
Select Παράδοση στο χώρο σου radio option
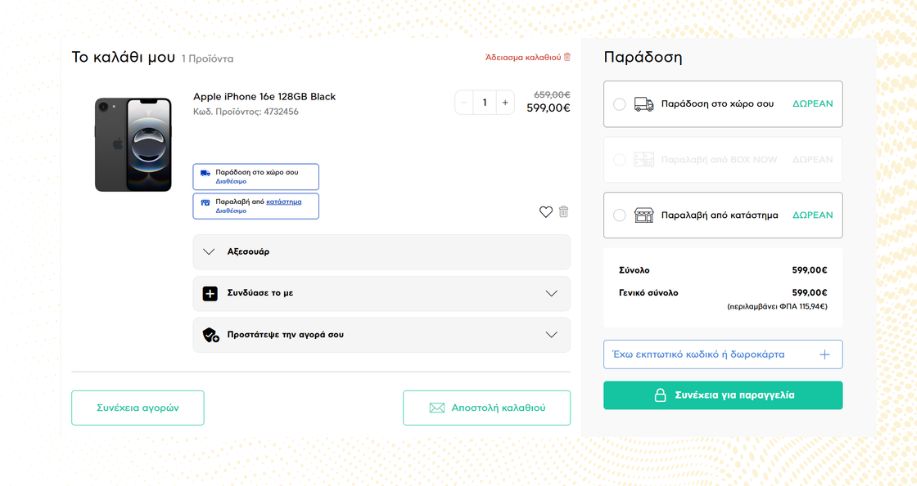click(619, 104)
